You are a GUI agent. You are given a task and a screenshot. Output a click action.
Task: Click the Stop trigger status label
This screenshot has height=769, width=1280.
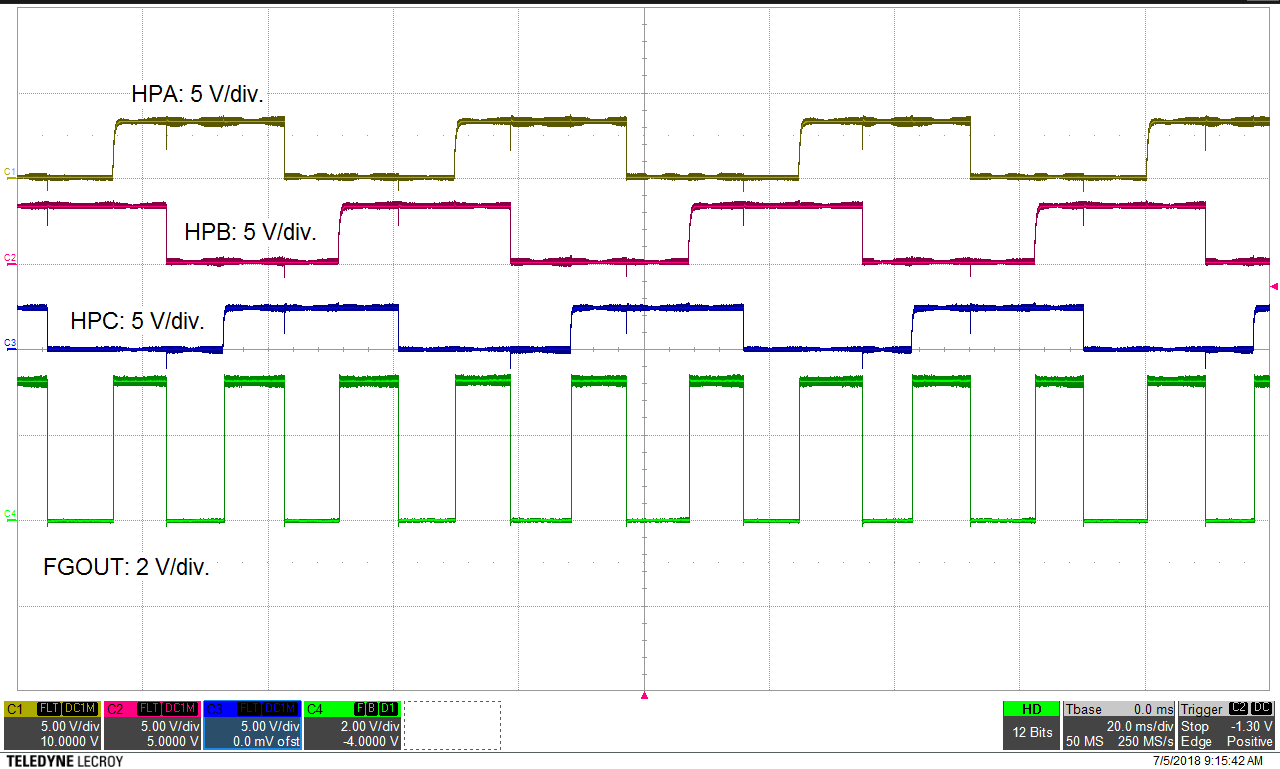(1195, 726)
